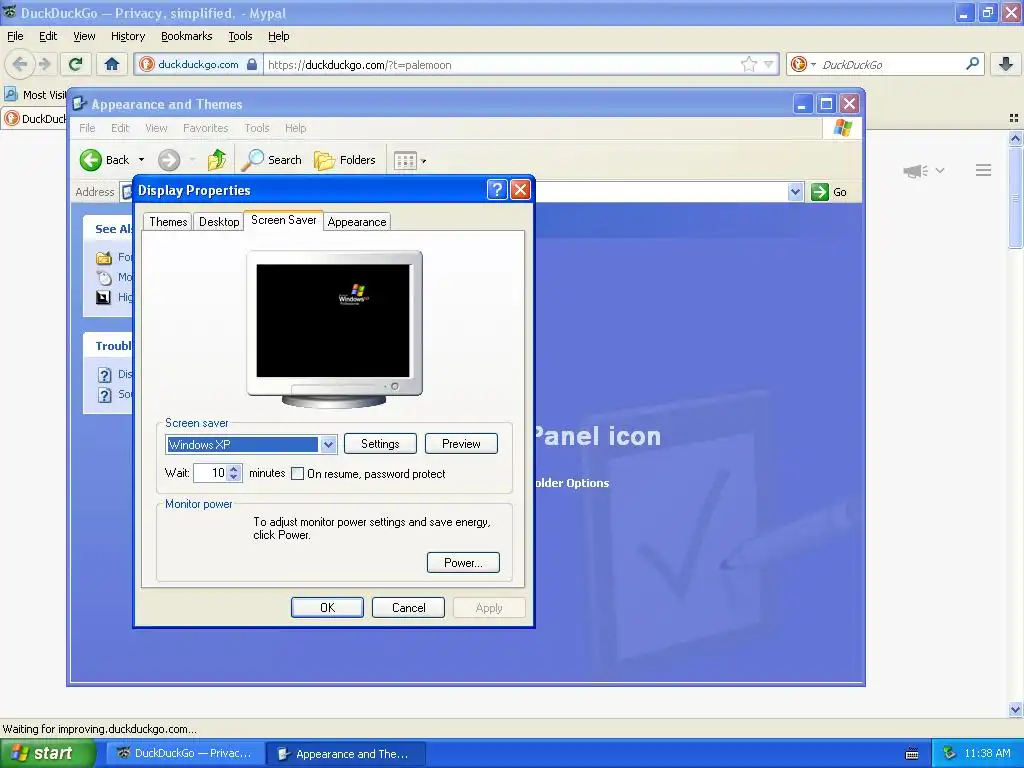Open the Bookmarks menu in Mypal browser
This screenshot has width=1024, height=768.
[186, 36]
